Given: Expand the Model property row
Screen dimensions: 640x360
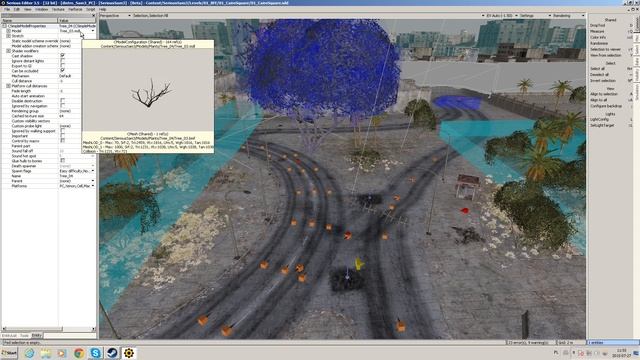Looking at the screenshot, I should pos(9,31).
